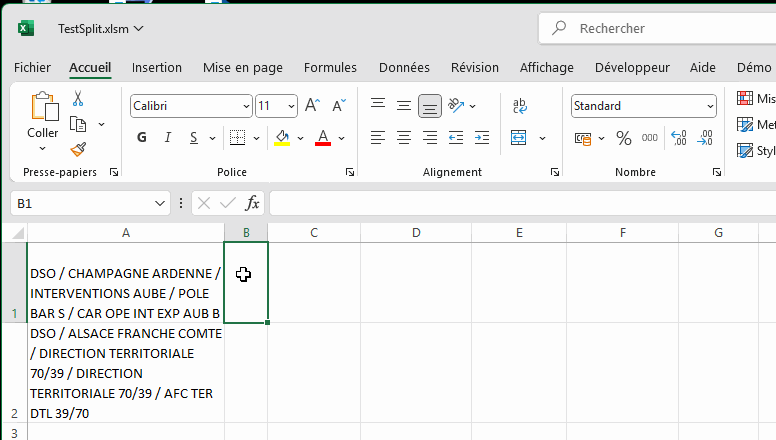Open the Calibri font name dropdown
The image size is (776, 440).
tap(246, 106)
